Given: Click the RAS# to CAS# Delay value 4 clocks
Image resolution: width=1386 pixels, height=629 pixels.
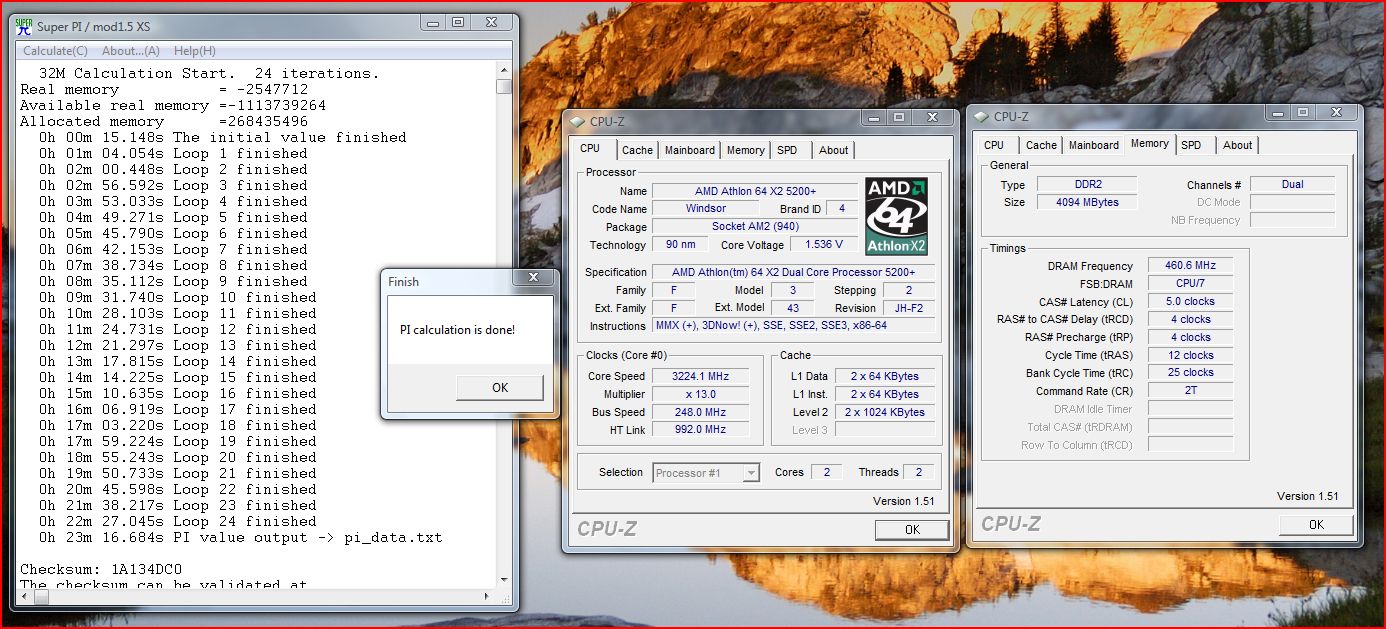Looking at the screenshot, I should pos(1190,320).
